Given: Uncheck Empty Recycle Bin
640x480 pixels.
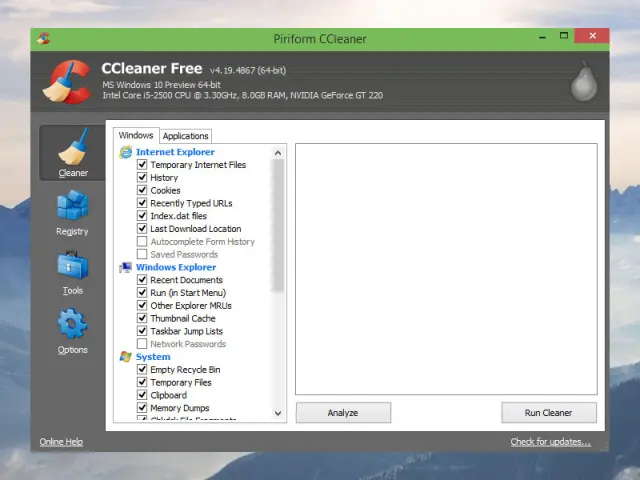Looking at the screenshot, I should [142, 370].
